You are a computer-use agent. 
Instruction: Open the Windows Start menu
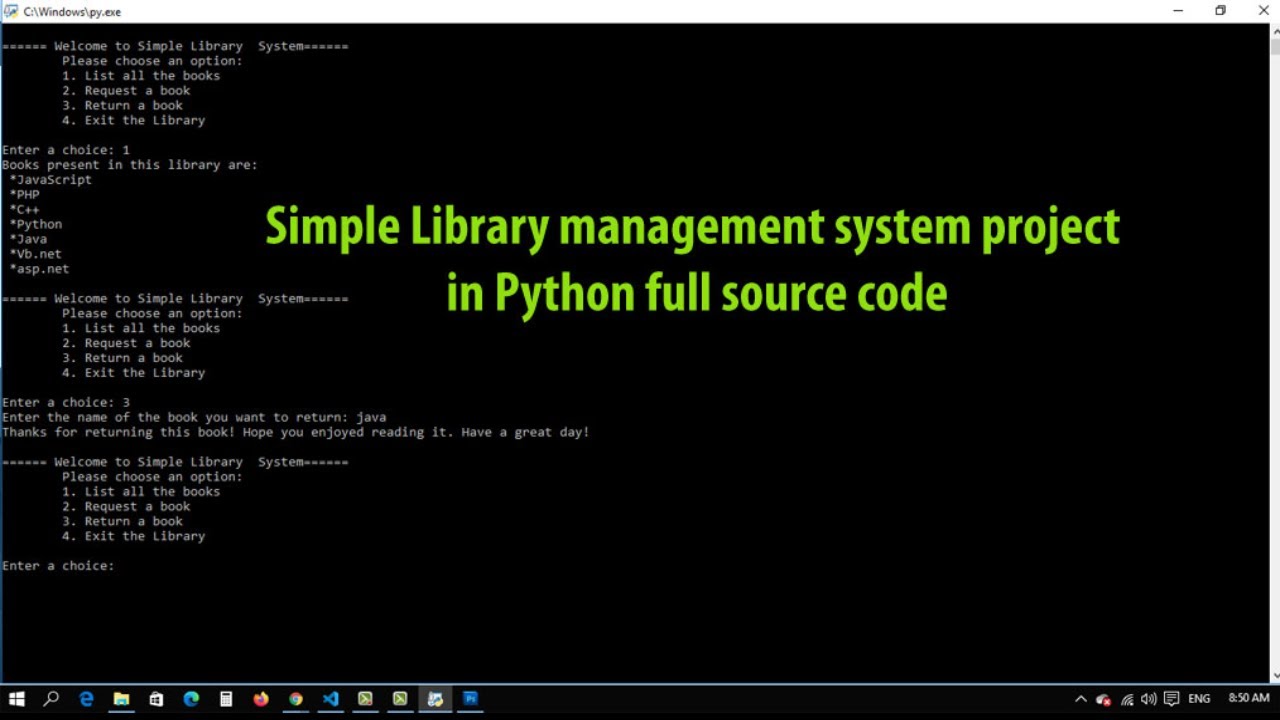tap(16, 699)
